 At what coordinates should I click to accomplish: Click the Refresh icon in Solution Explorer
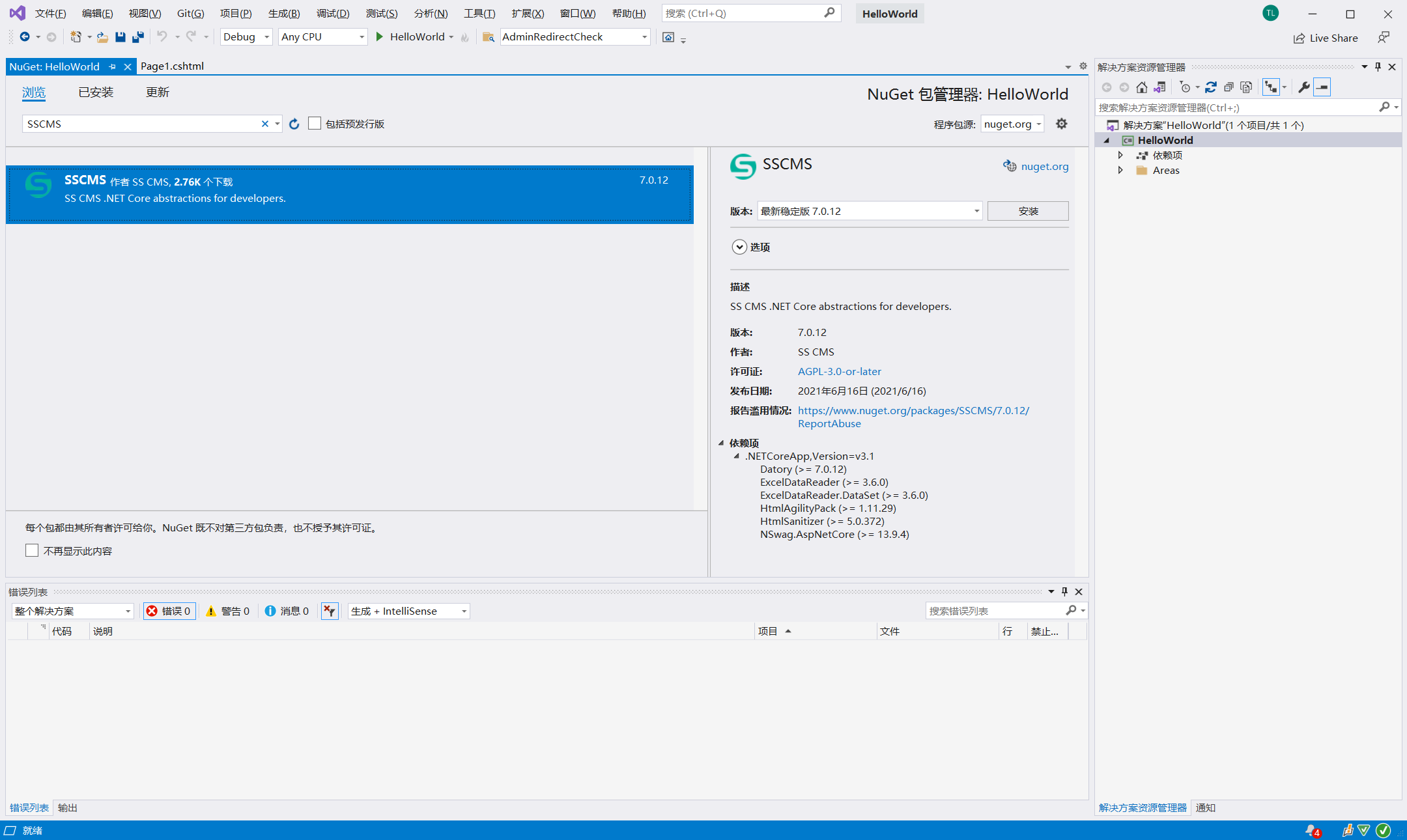(x=1210, y=87)
